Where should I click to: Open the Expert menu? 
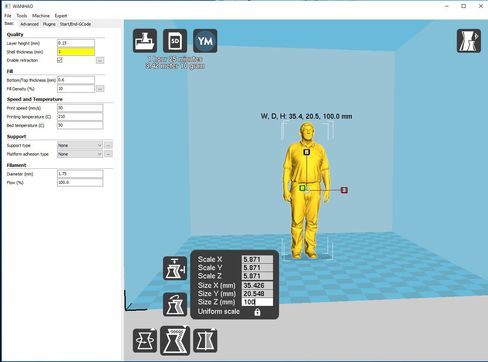point(61,16)
